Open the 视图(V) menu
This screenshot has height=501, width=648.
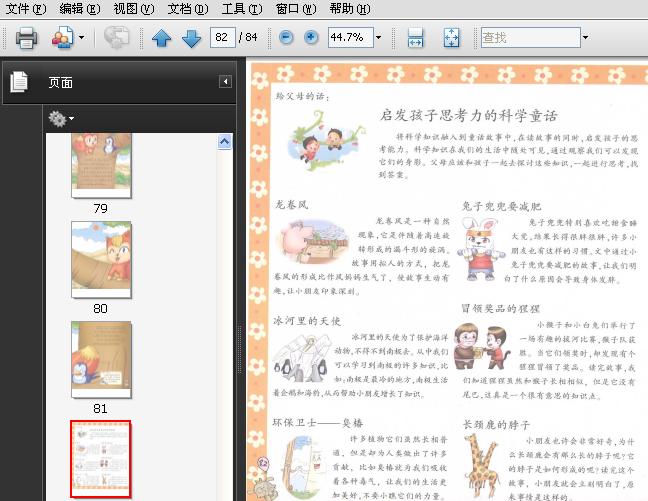coord(133,9)
